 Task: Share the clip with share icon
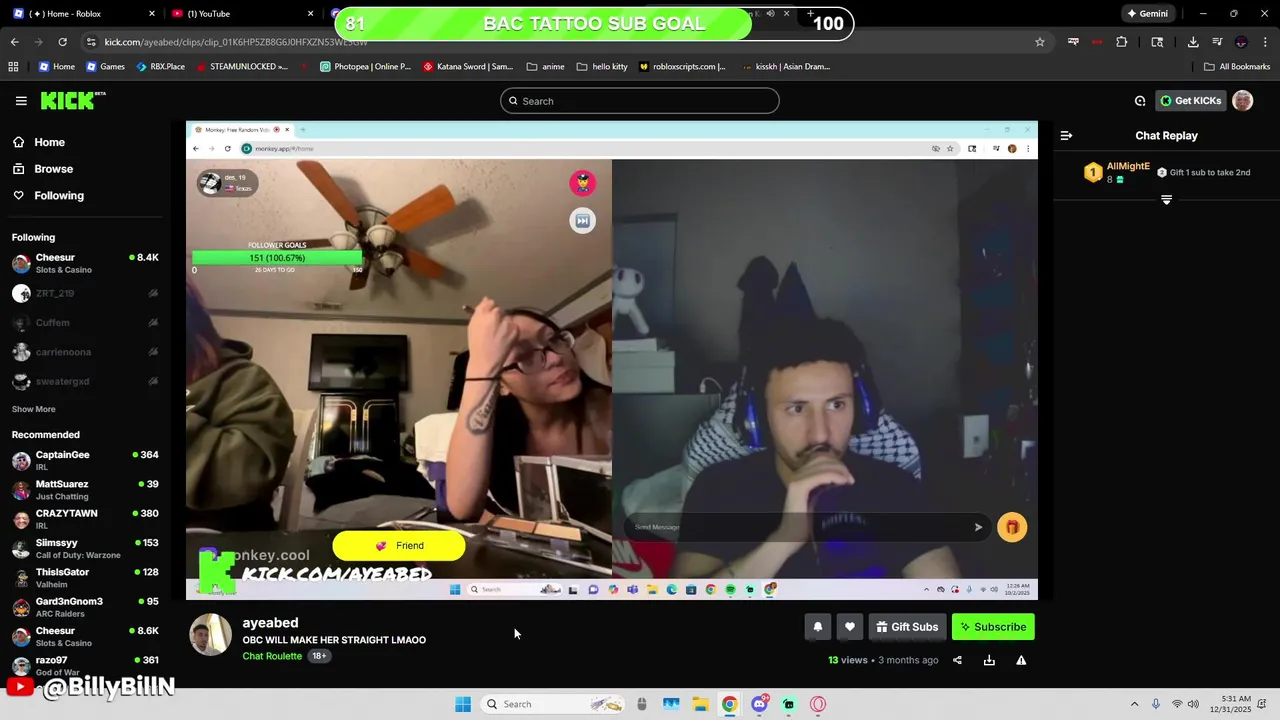pos(957,660)
